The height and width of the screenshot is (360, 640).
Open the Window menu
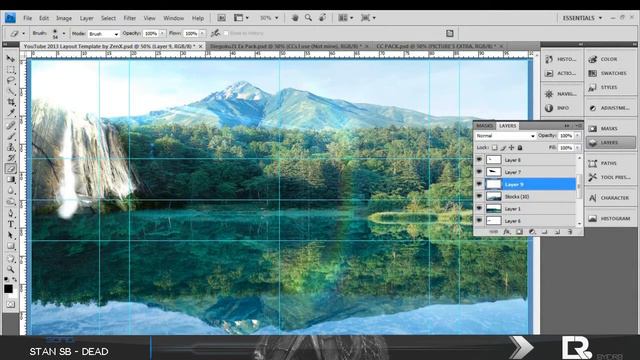point(173,18)
